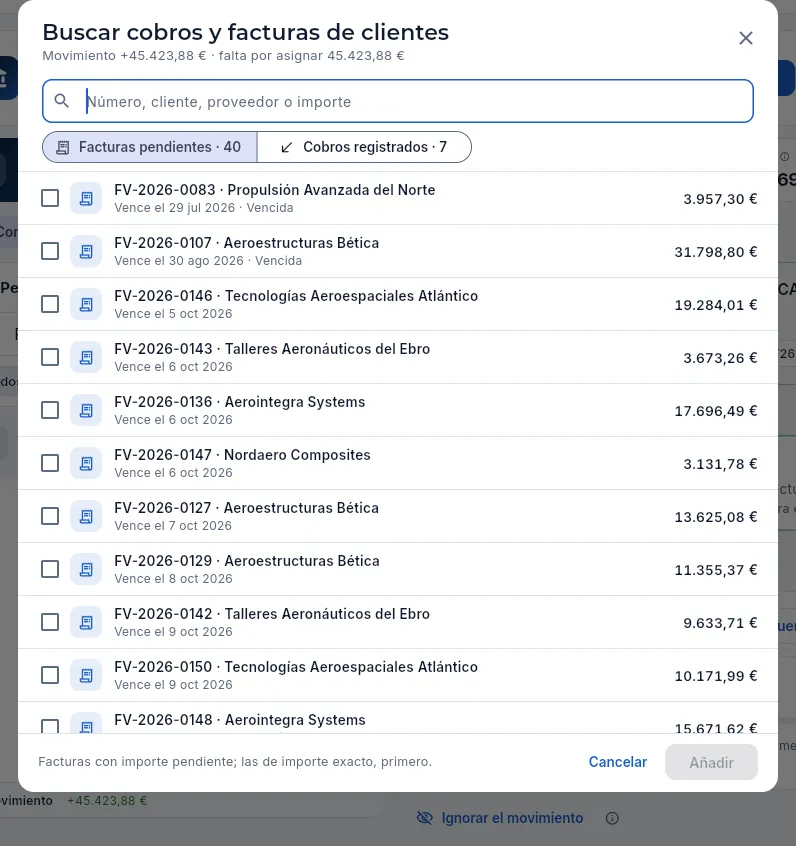
Task: Click invoice icon of FV-2026-0127 row
Action: pyautogui.click(x=86, y=516)
